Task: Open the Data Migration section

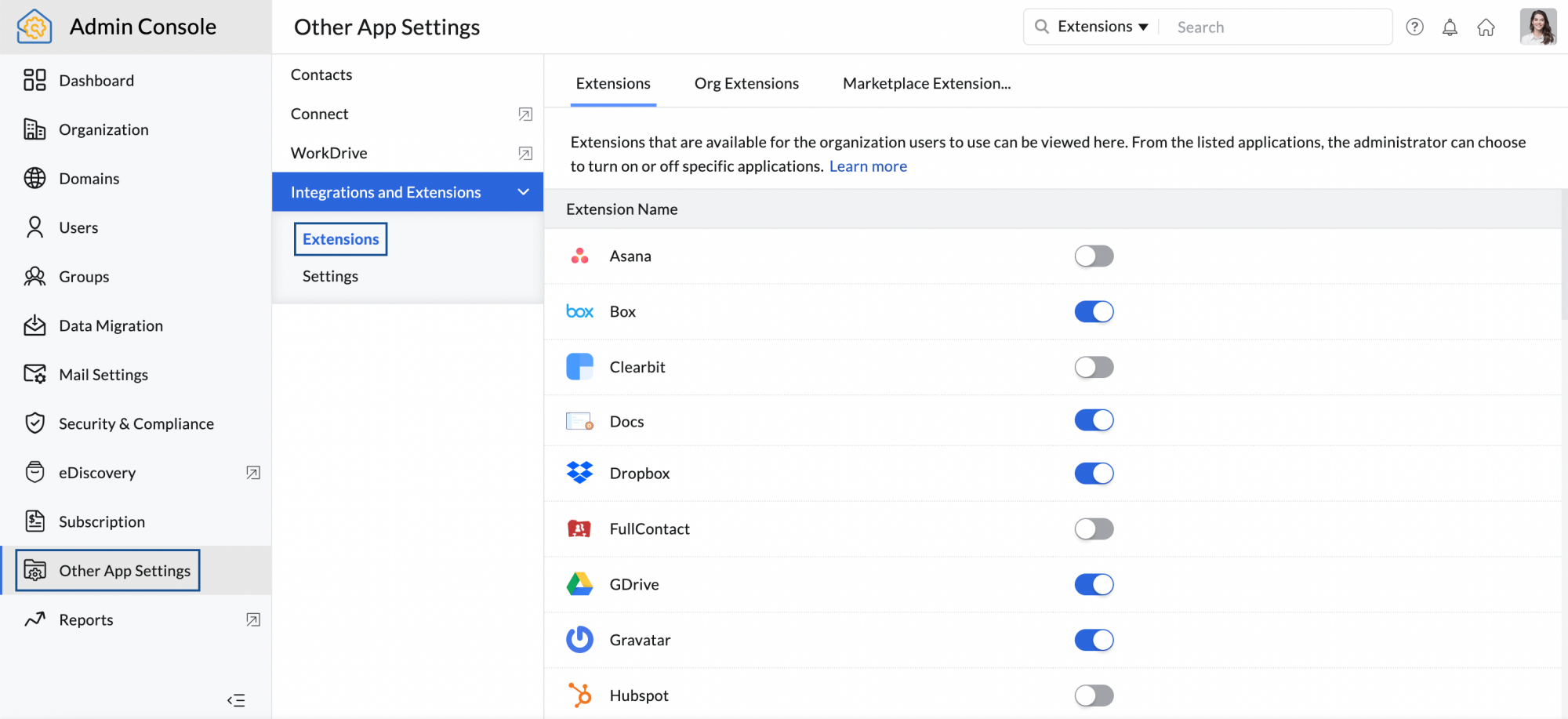Action: pos(111,325)
